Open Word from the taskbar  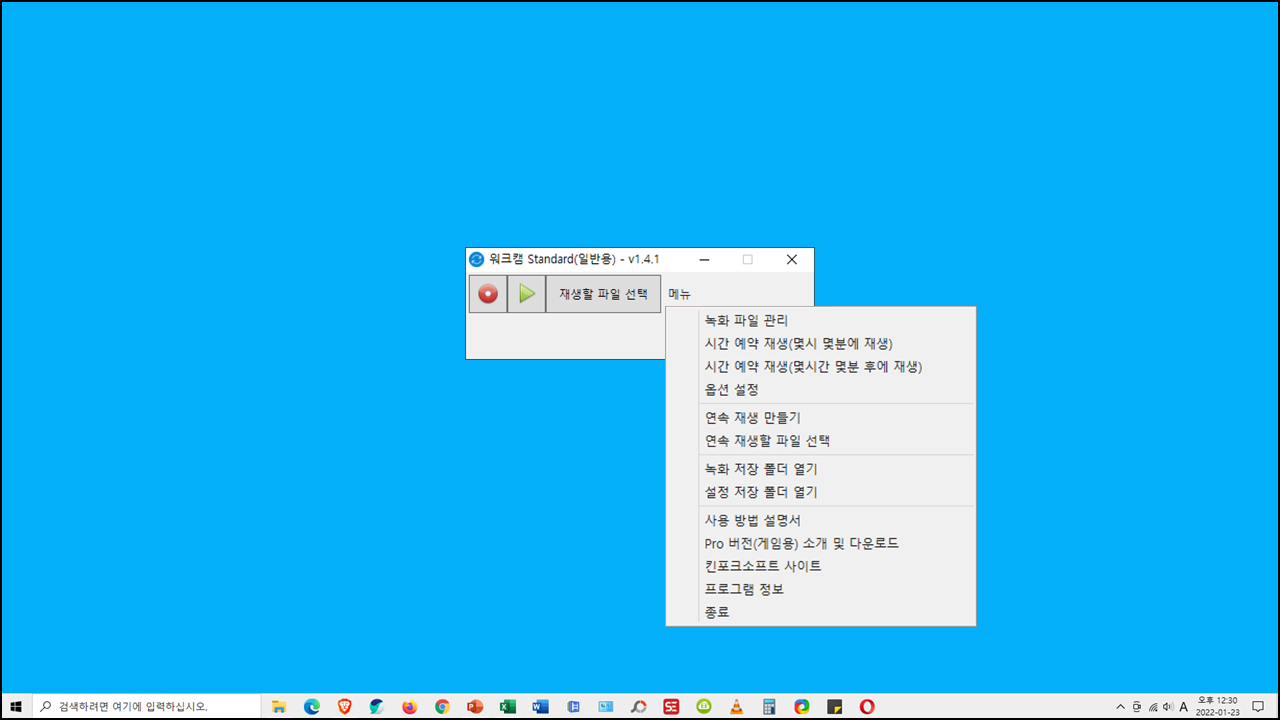[x=540, y=706]
